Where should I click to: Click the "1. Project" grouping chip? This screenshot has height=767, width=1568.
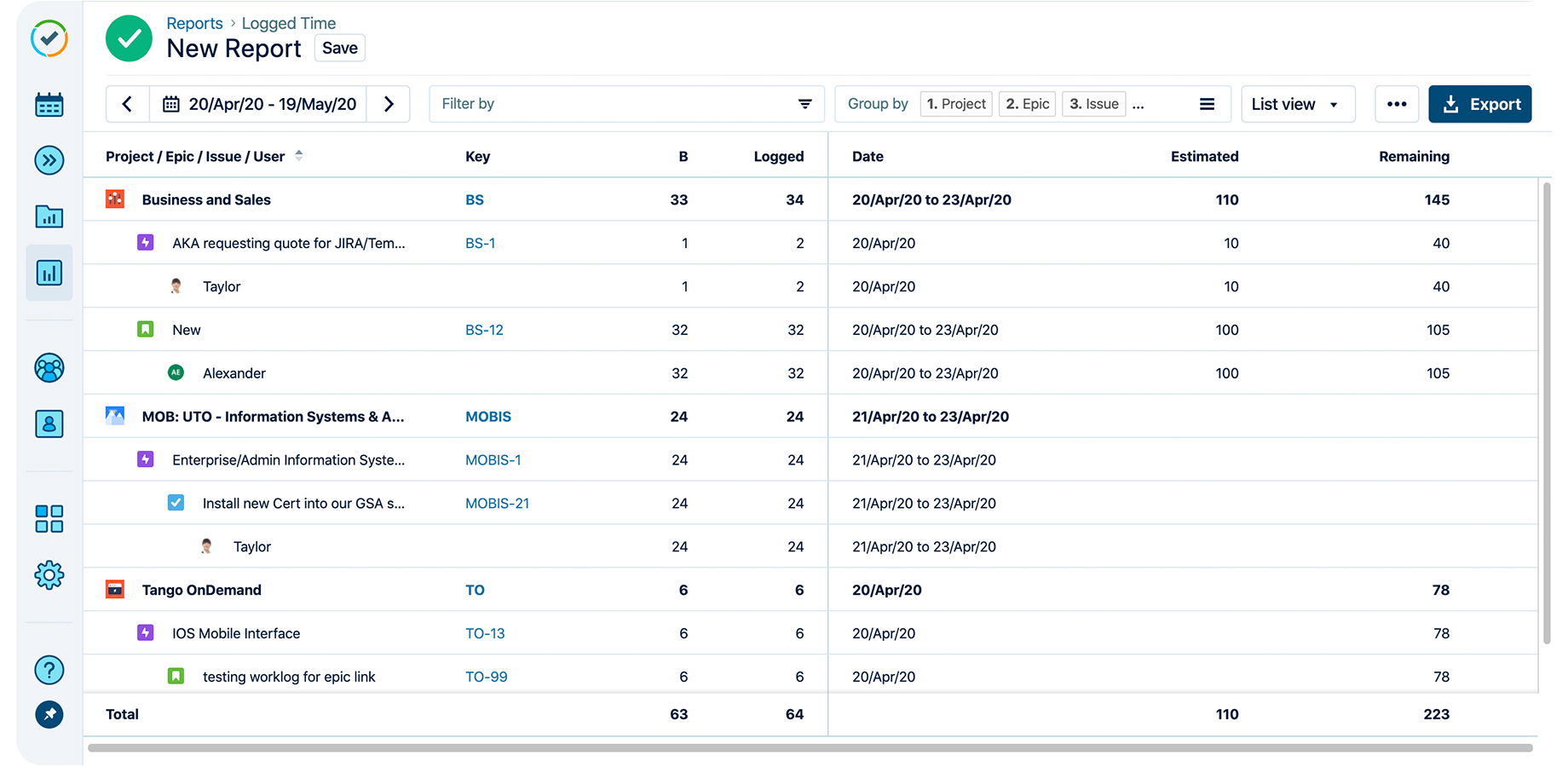click(955, 103)
